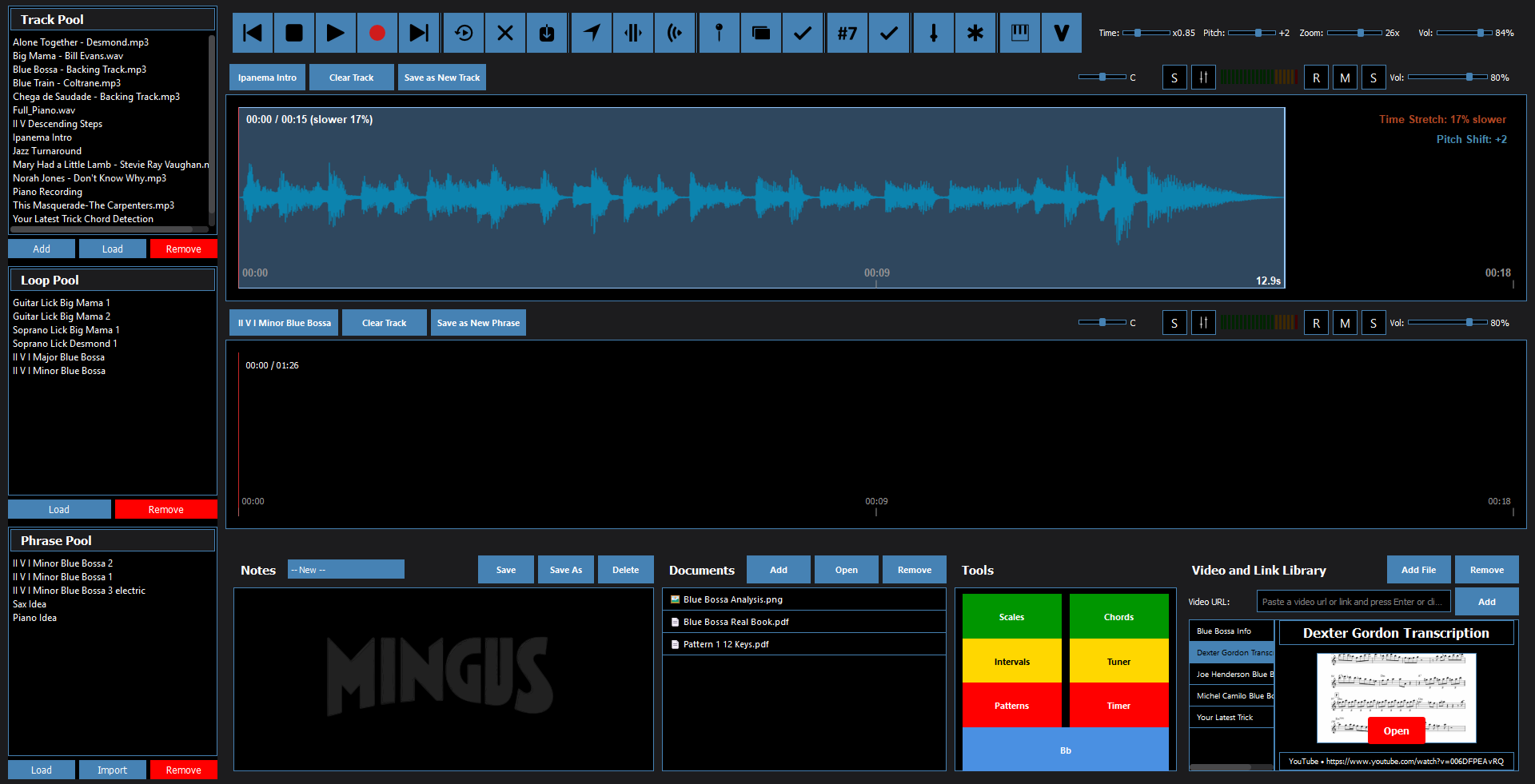Click the pin marker toolbar icon
Image resolution: width=1535 pixels, height=784 pixels.
719,33
